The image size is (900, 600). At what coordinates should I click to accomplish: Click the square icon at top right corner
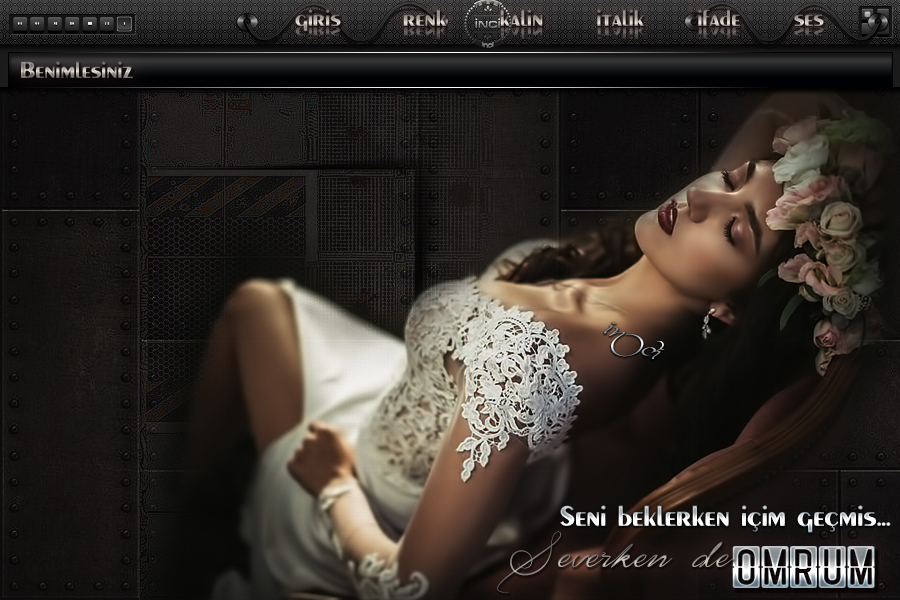tap(874, 21)
